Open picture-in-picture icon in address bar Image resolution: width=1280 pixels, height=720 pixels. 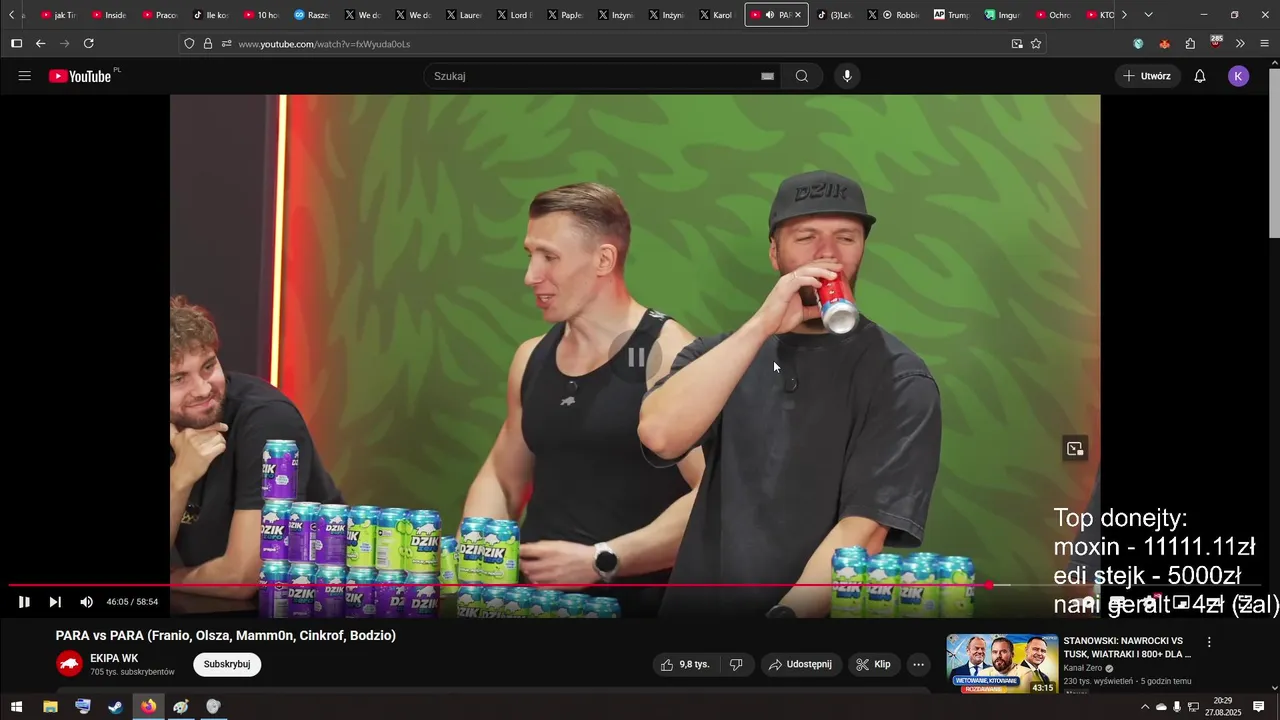tap(1017, 44)
